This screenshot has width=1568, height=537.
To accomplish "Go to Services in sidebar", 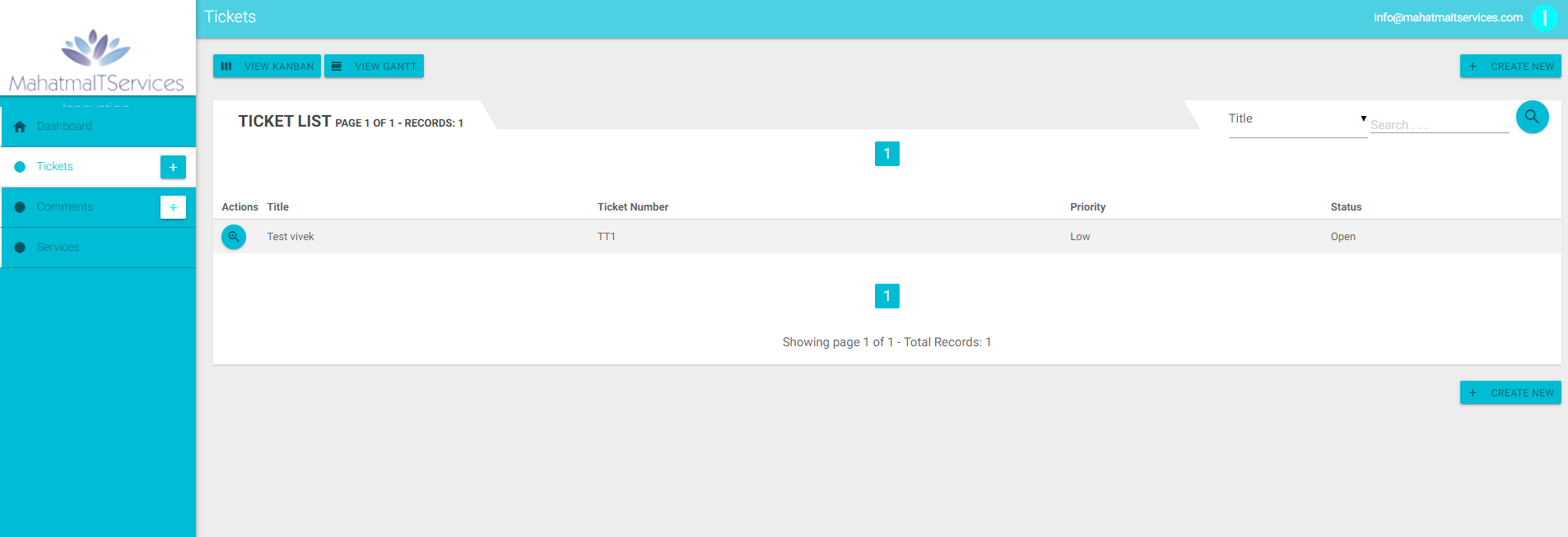I will click(58, 248).
